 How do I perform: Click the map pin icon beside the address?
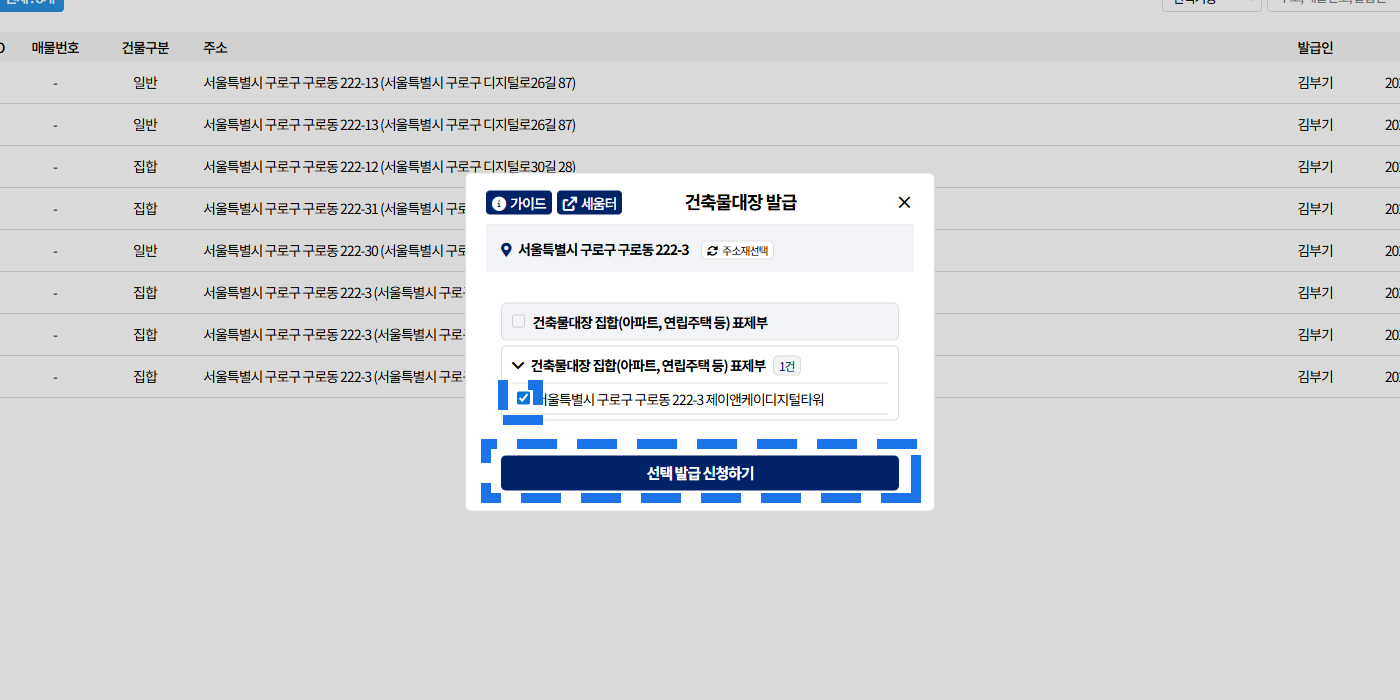(506, 250)
